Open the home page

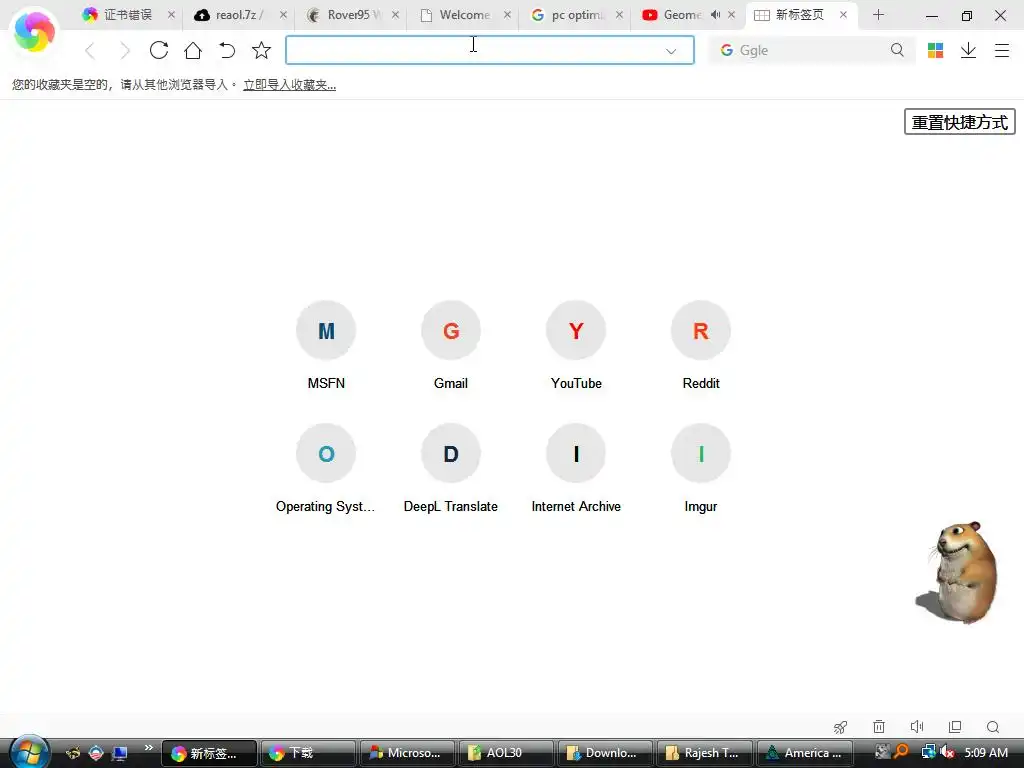click(193, 50)
